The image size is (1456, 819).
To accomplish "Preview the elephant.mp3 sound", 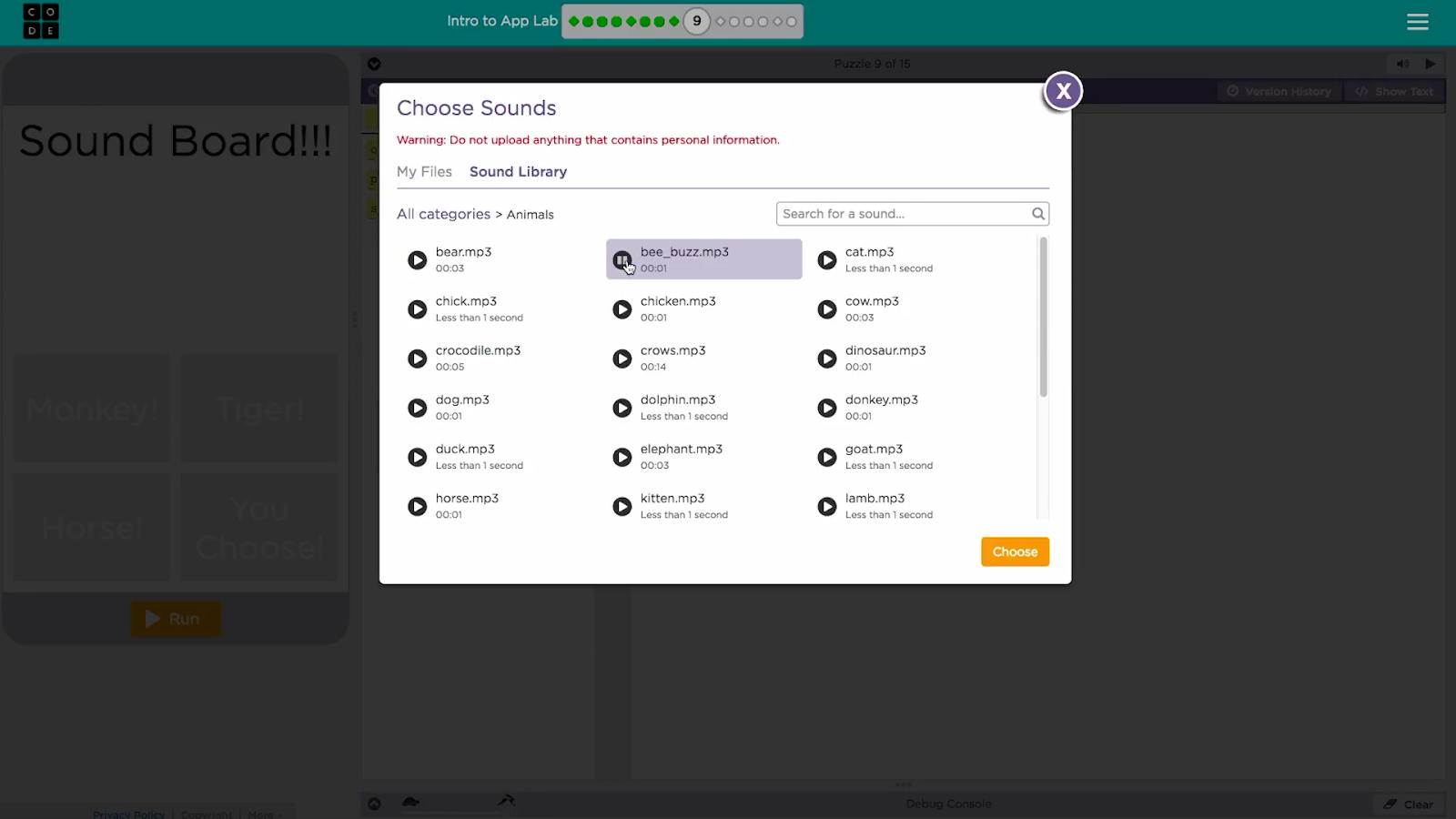I will point(622,457).
